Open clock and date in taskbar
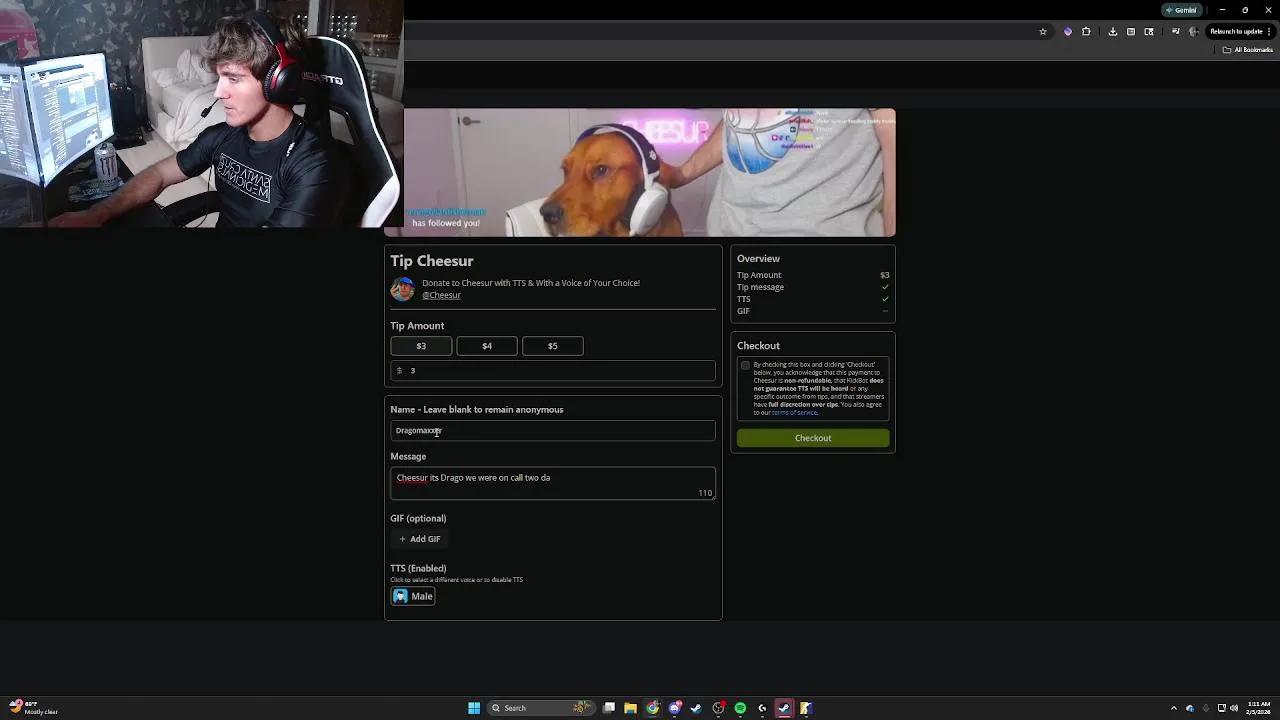 (1258, 708)
